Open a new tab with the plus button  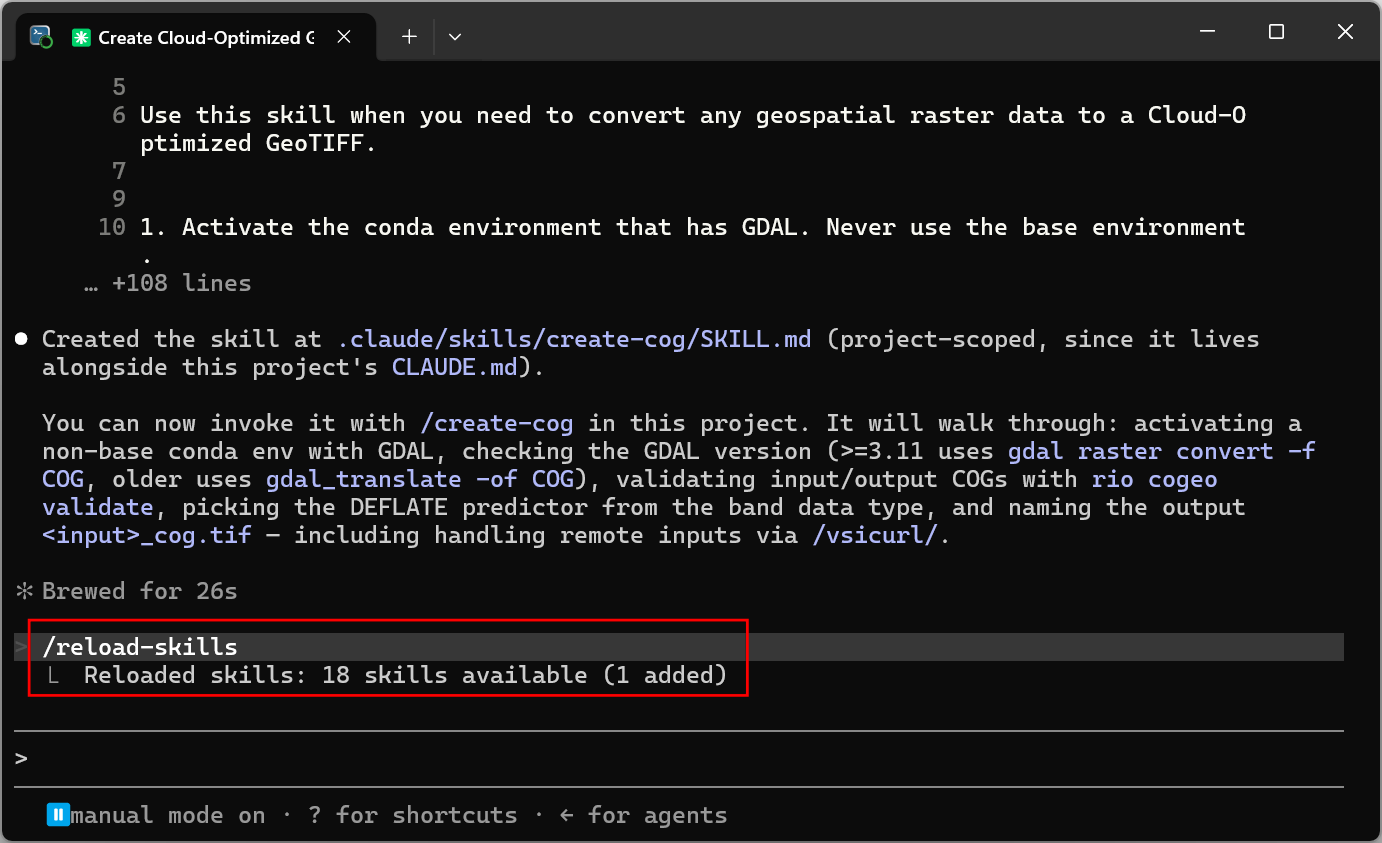click(409, 37)
